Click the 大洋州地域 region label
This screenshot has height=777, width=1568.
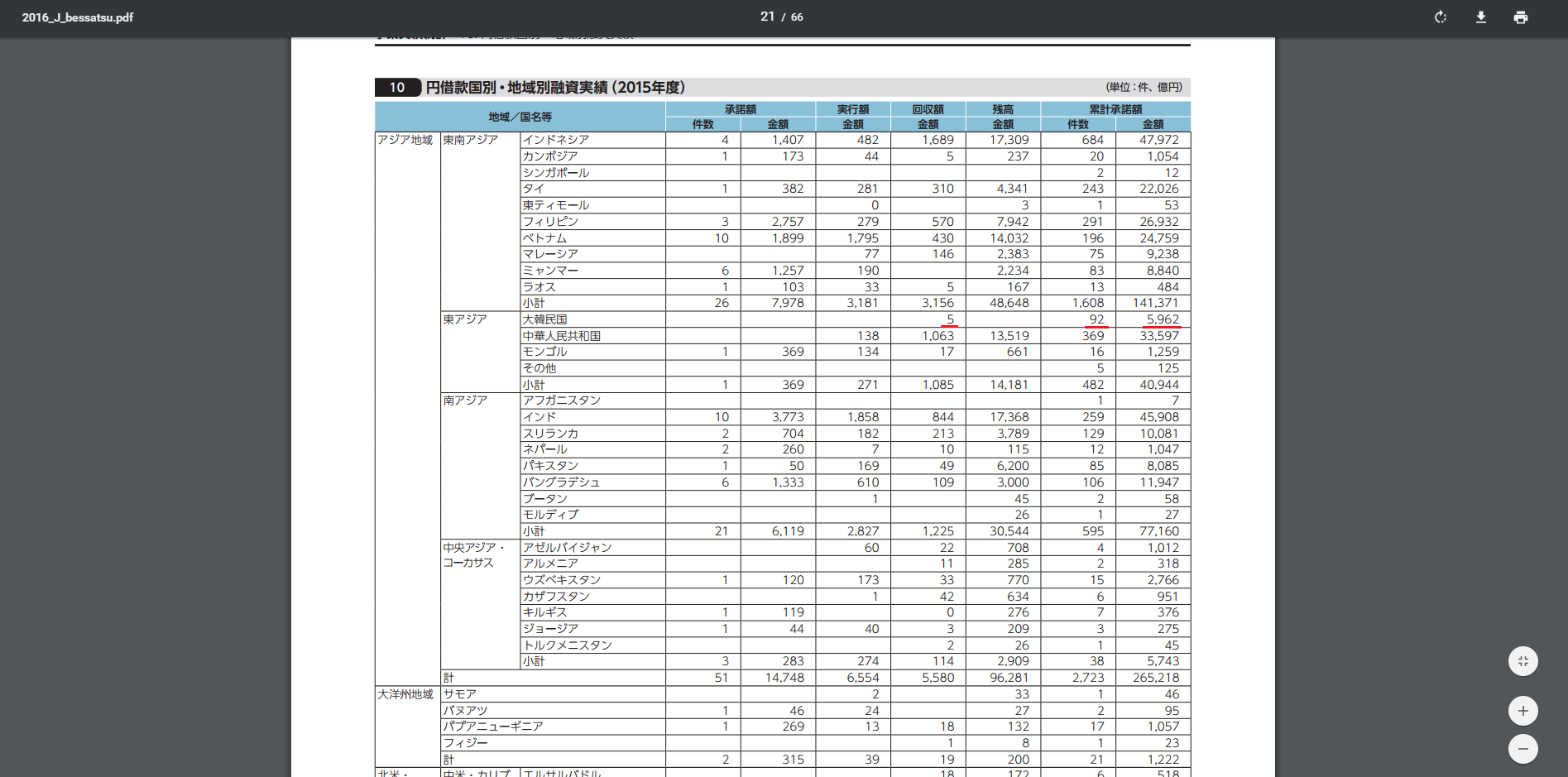[405, 694]
